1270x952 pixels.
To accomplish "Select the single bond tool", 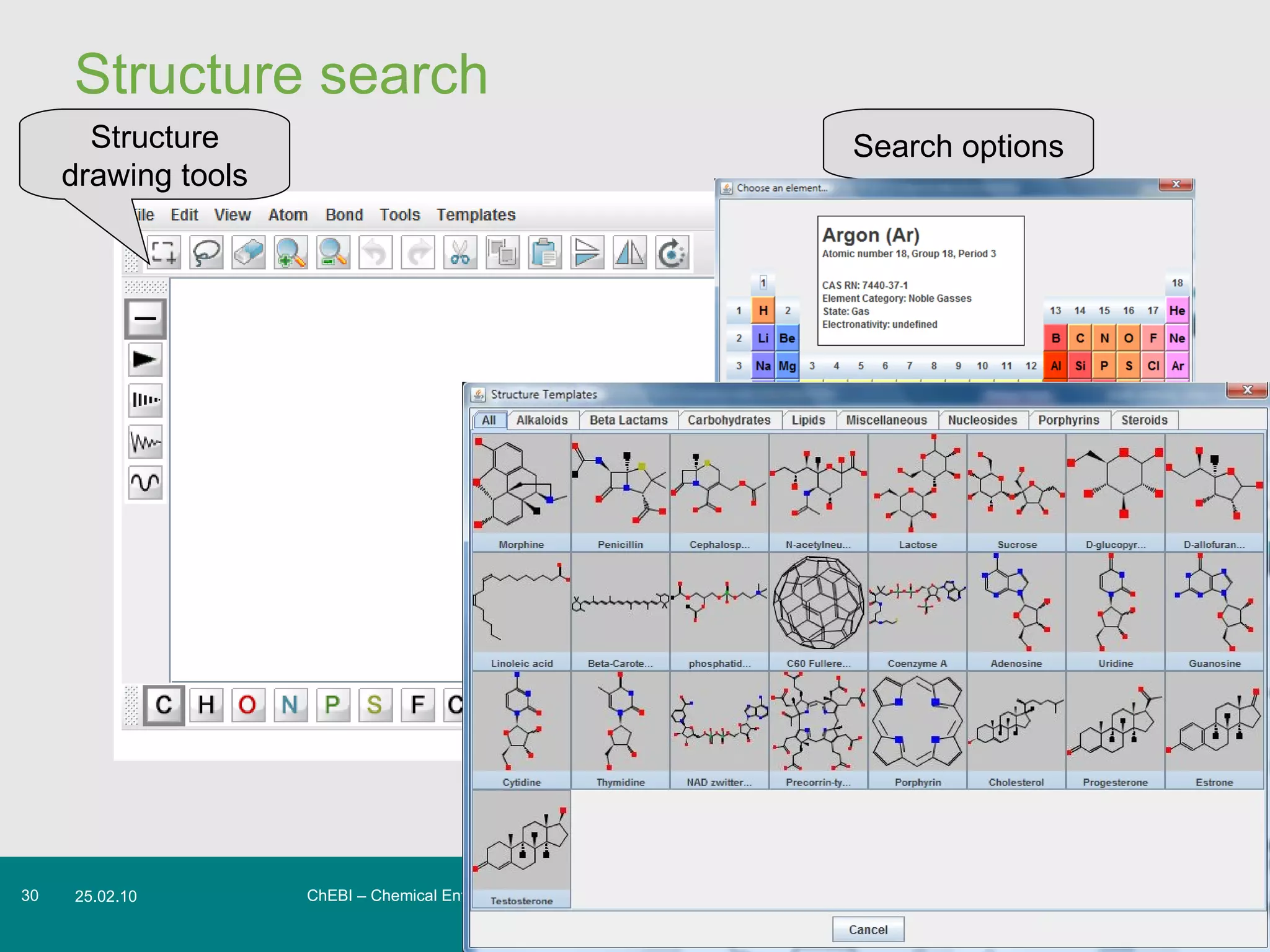I will [145, 319].
